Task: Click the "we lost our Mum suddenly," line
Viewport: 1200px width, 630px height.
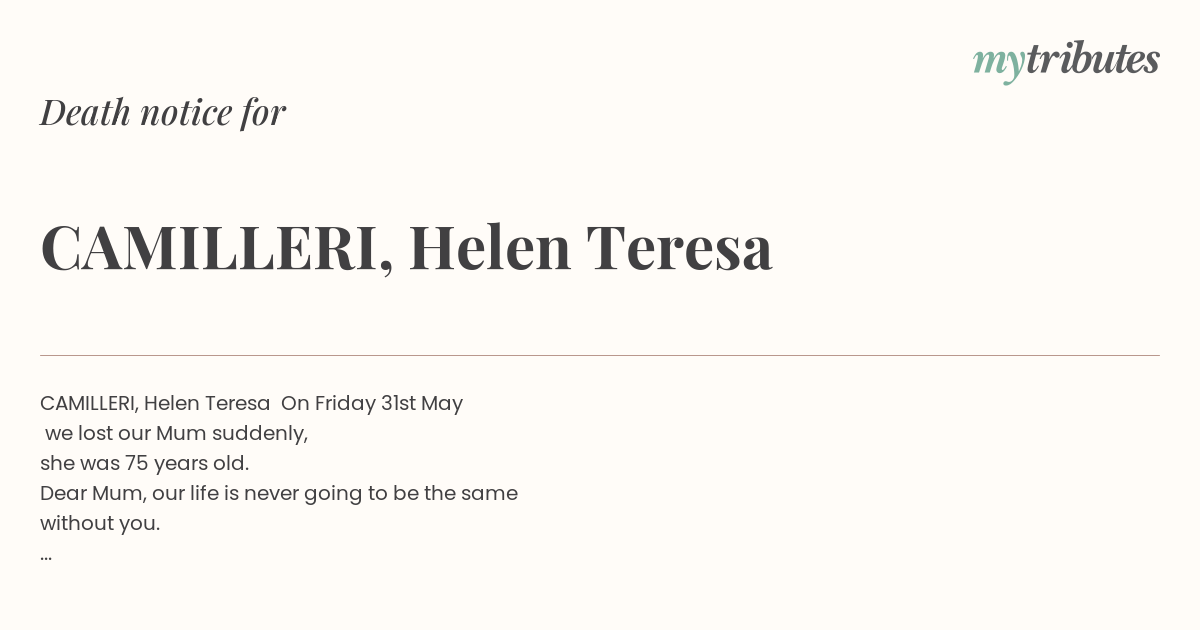Action: pyautogui.click(x=177, y=434)
